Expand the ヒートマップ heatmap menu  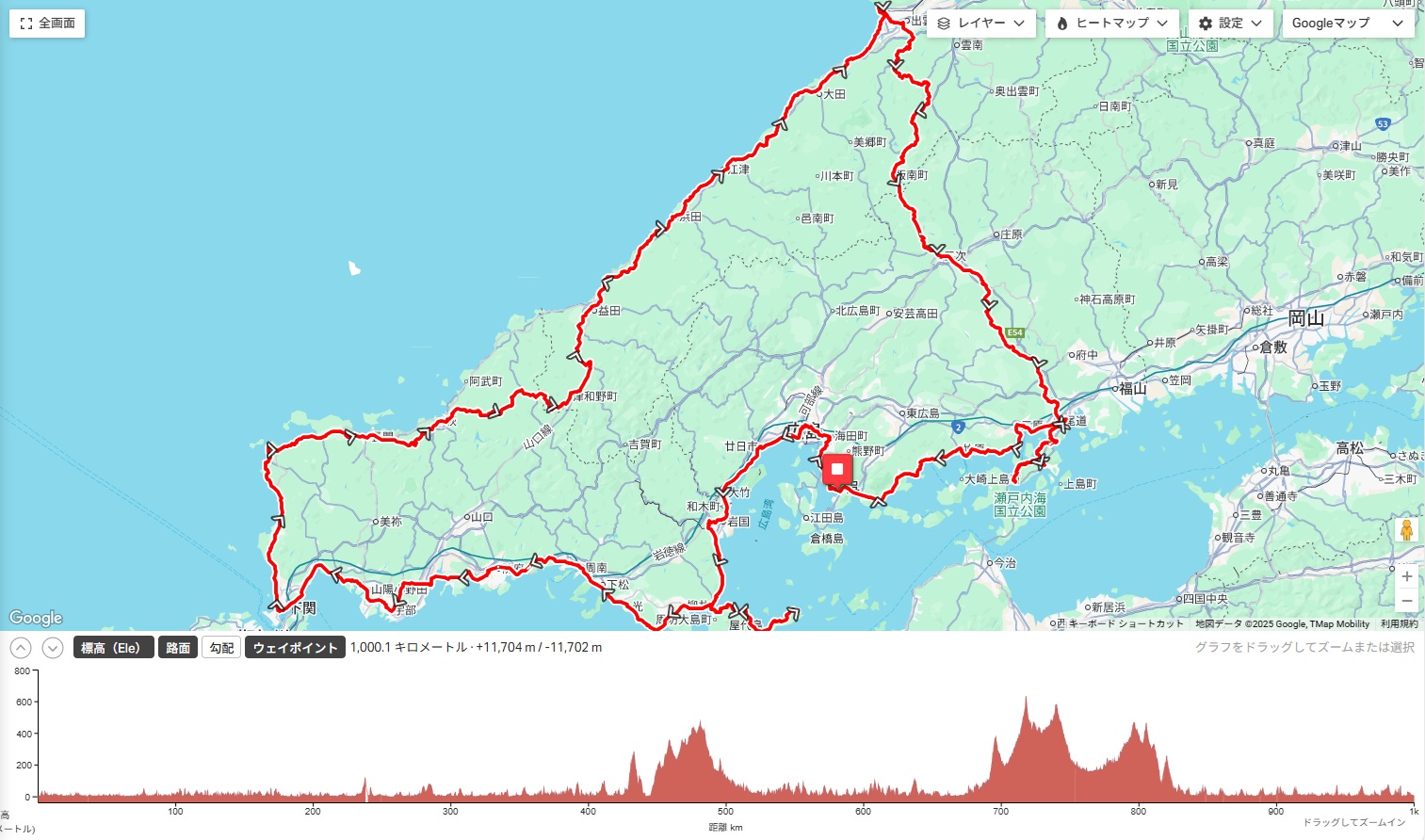pos(1111,24)
